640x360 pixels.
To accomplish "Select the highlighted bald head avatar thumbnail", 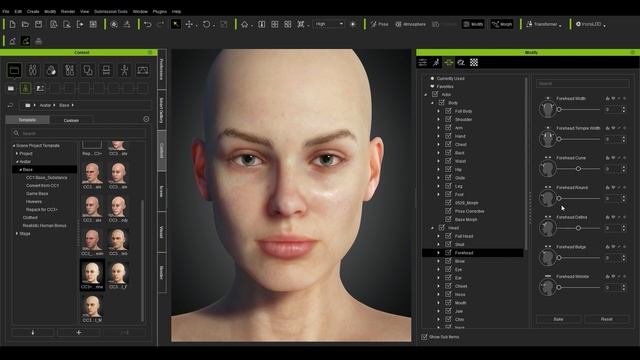I will 92,275.
